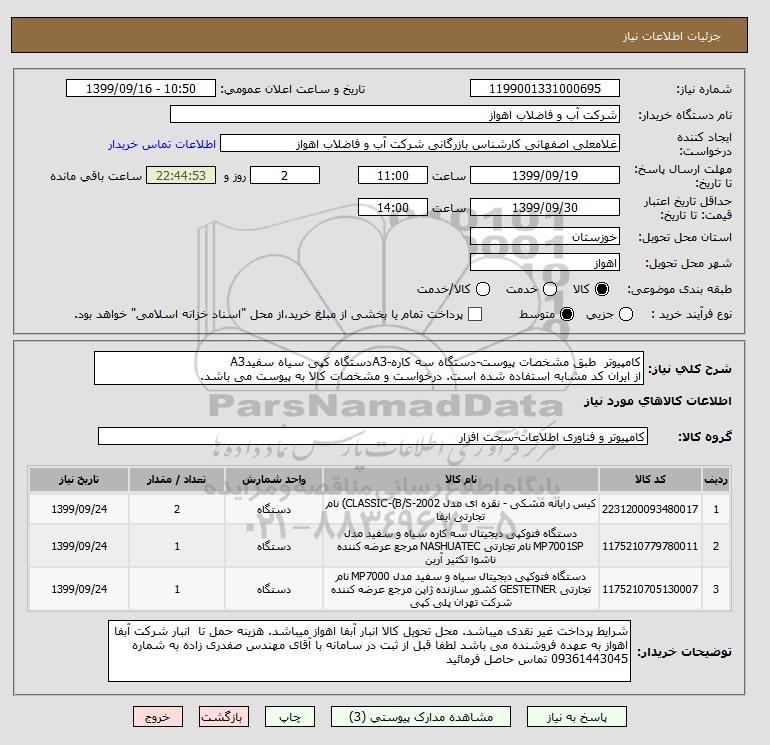Click the چاپ print button
Image resolution: width=770 pixels, height=745 pixels.
coord(290,717)
